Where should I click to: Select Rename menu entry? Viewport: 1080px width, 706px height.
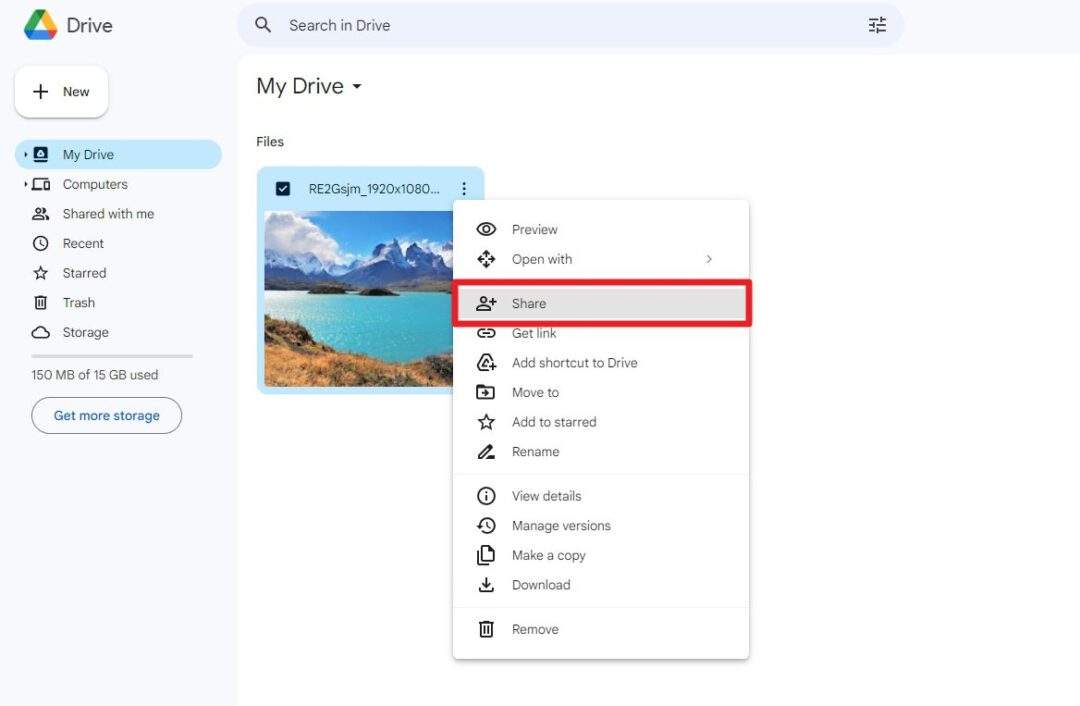[601, 452]
